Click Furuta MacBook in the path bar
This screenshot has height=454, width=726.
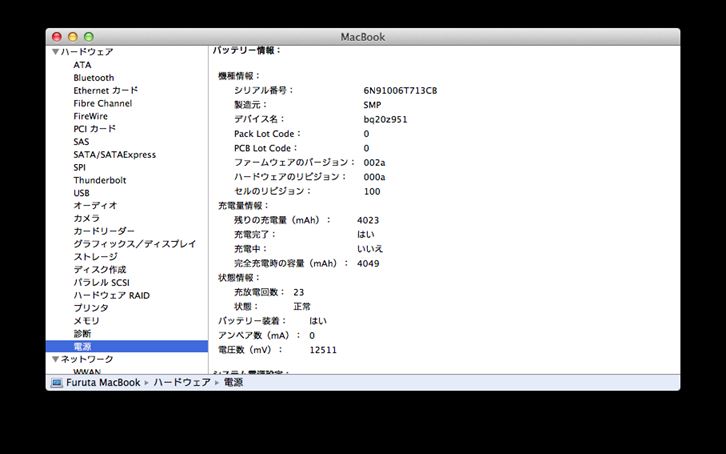[x=103, y=383]
